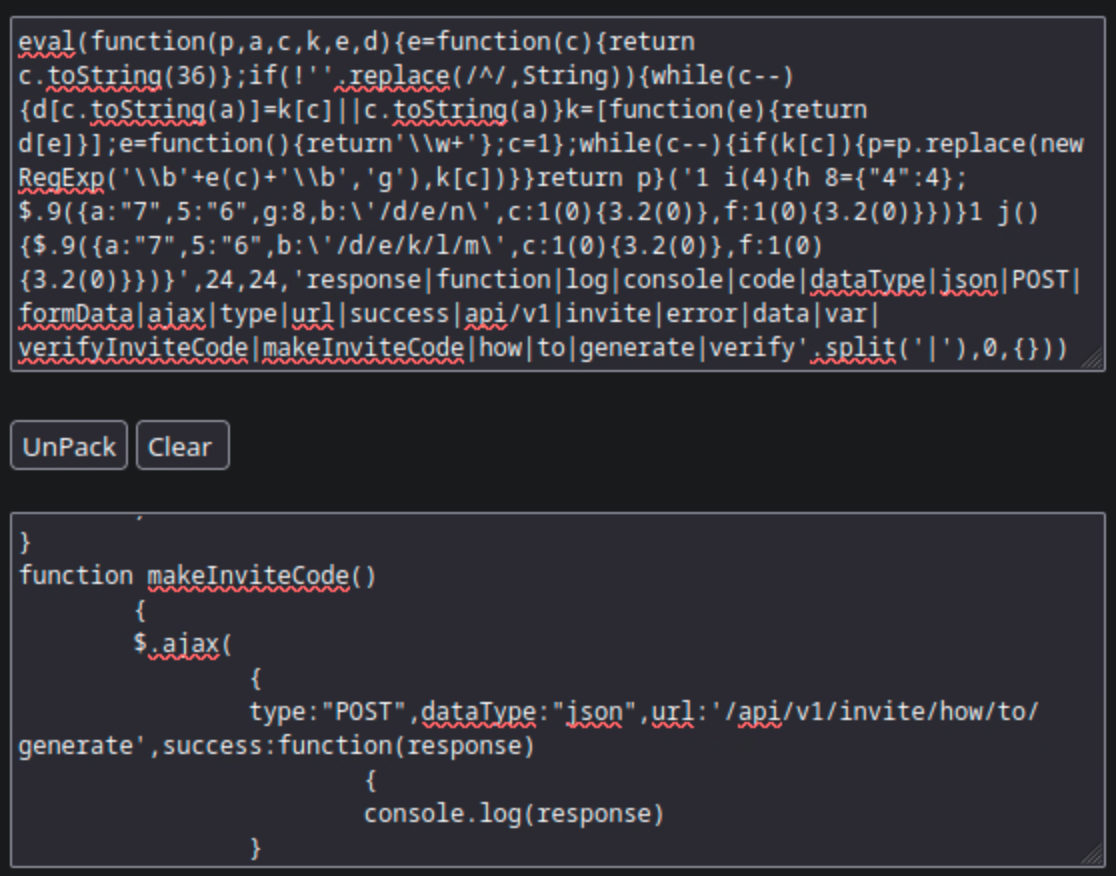Screen dimensions: 1116x876
Task: Grab the input textarea resize handle
Action: click(x=1093, y=359)
